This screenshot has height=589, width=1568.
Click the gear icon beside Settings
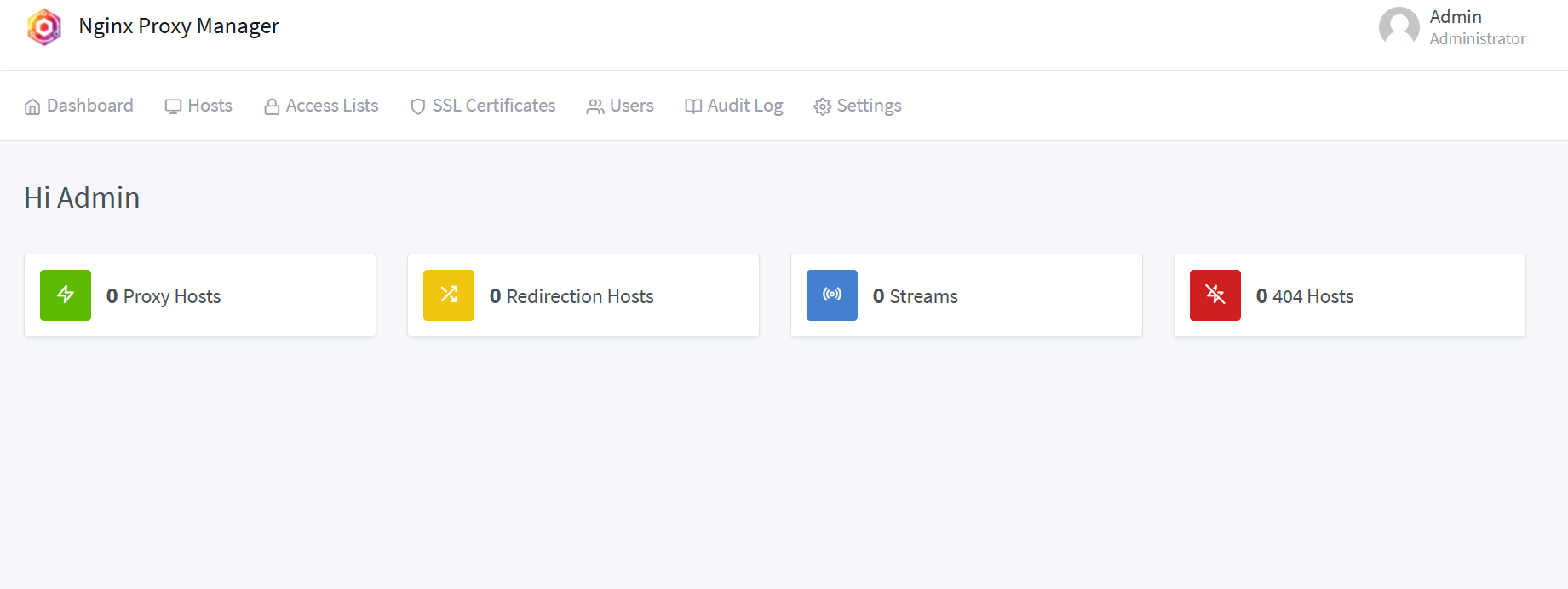823,106
